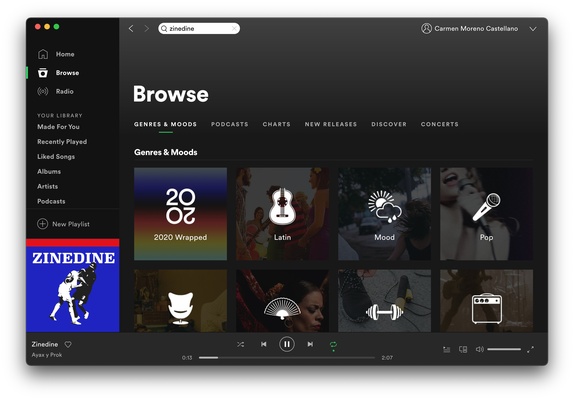Click the elapsed time 0:13

(187, 358)
